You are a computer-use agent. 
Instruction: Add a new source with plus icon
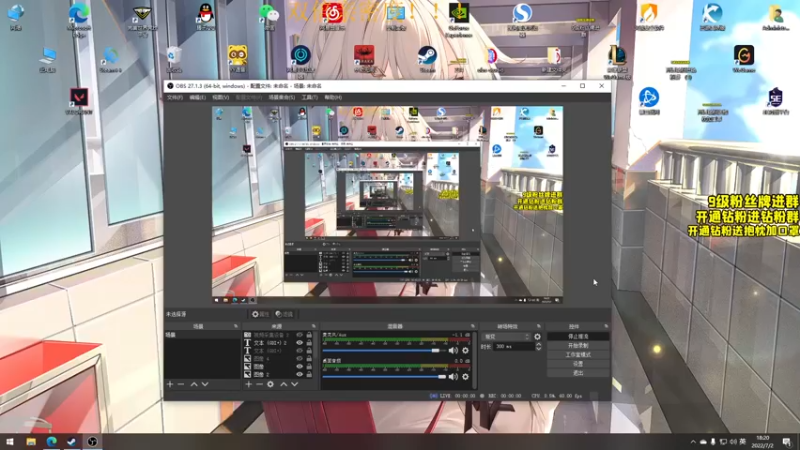(x=248, y=384)
